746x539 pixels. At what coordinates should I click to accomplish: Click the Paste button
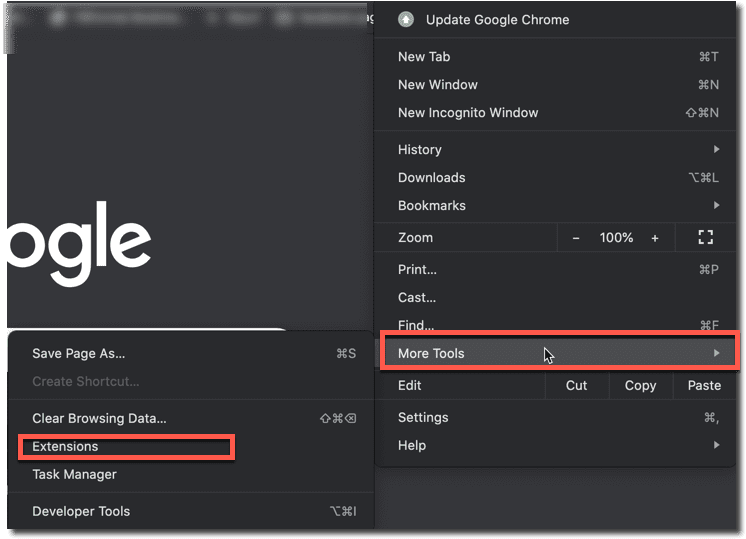click(704, 385)
